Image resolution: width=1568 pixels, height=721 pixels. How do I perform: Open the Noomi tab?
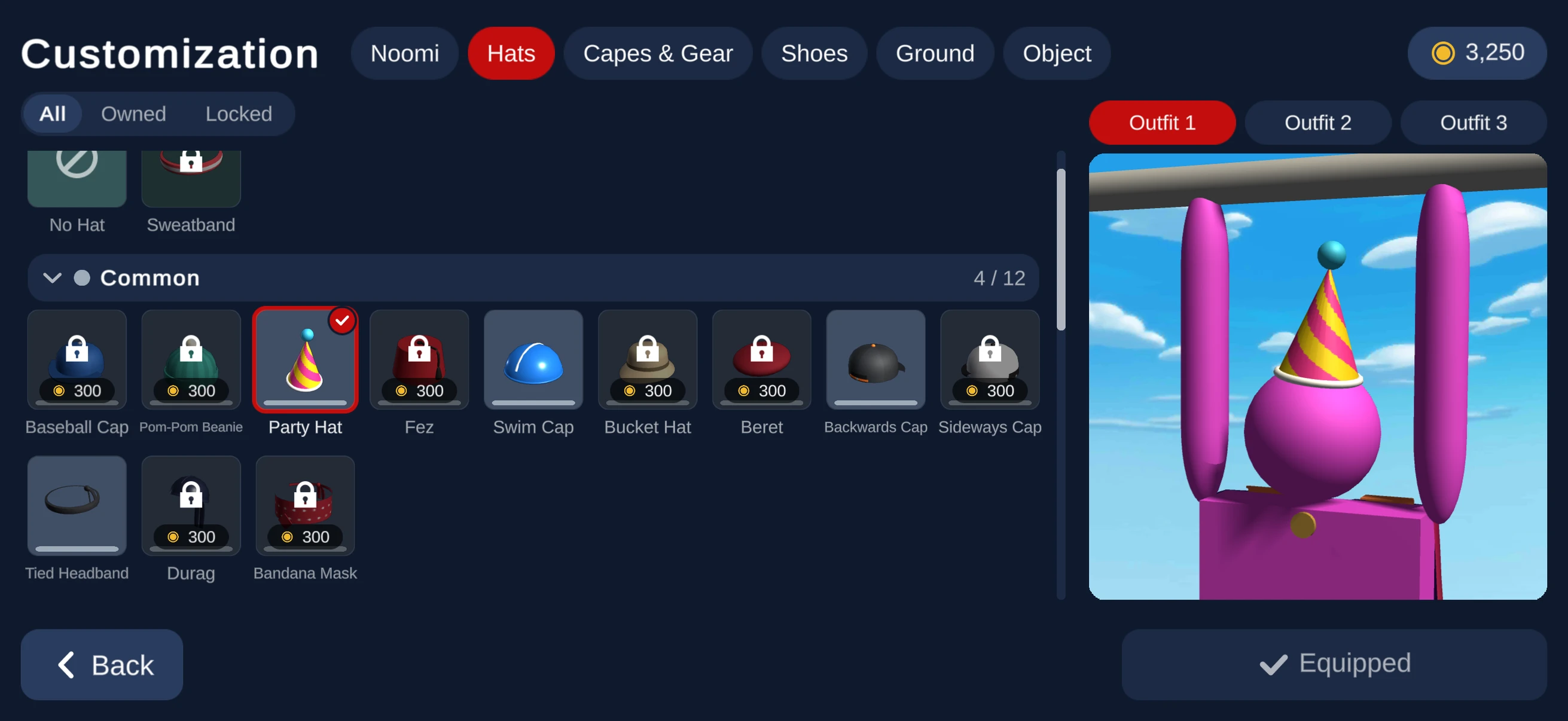(404, 53)
